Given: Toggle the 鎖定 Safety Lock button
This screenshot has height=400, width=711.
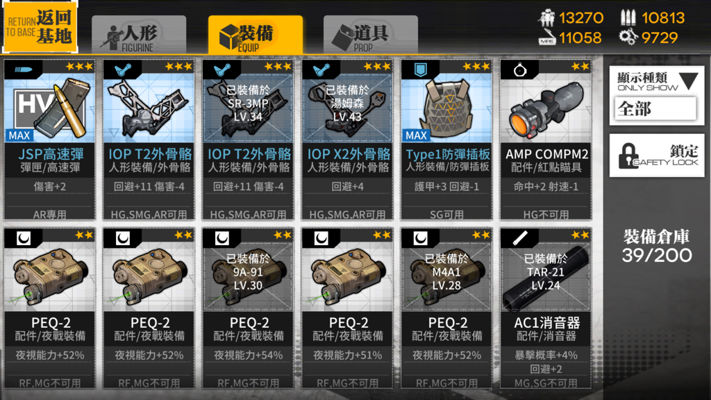Looking at the screenshot, I should 657,156.
